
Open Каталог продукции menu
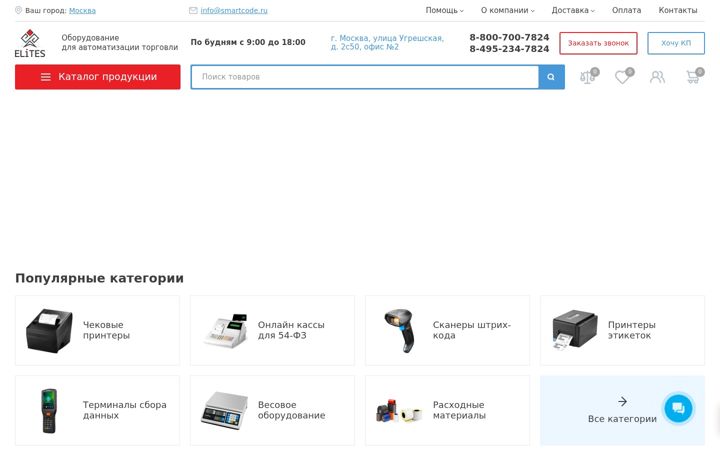tap(97, 77)
